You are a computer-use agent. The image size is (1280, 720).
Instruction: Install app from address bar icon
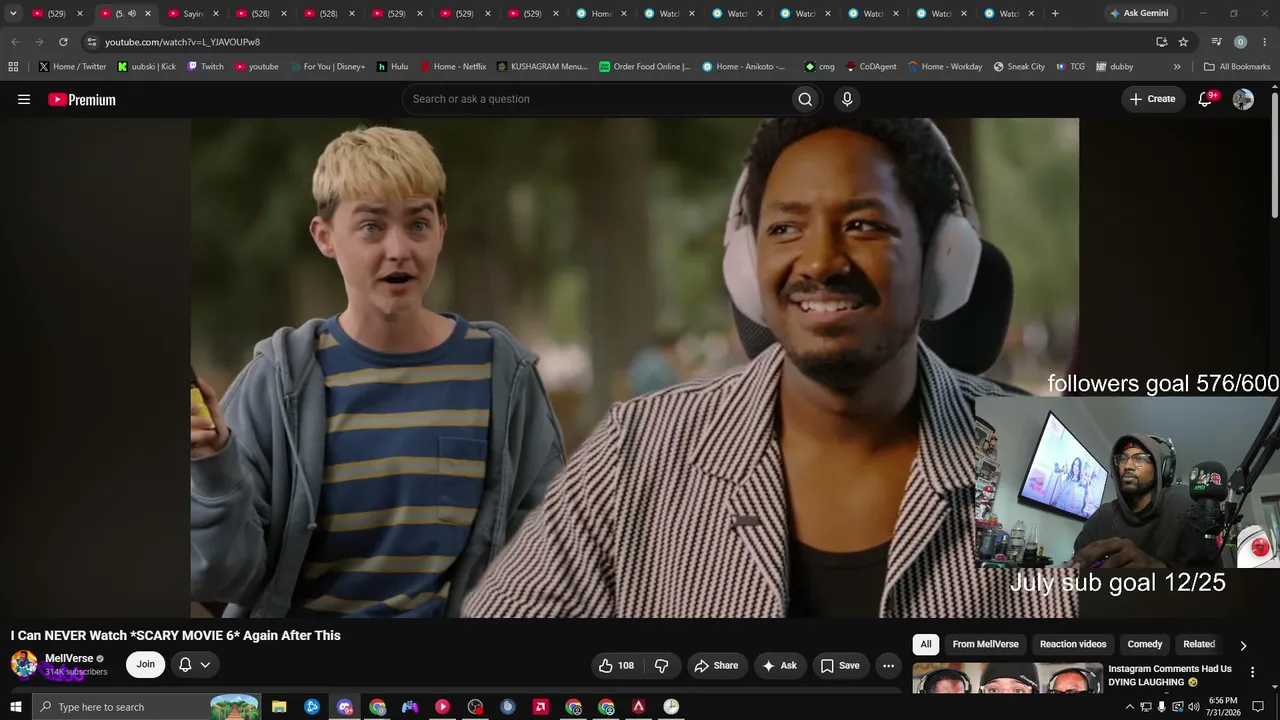point(1161,42)
